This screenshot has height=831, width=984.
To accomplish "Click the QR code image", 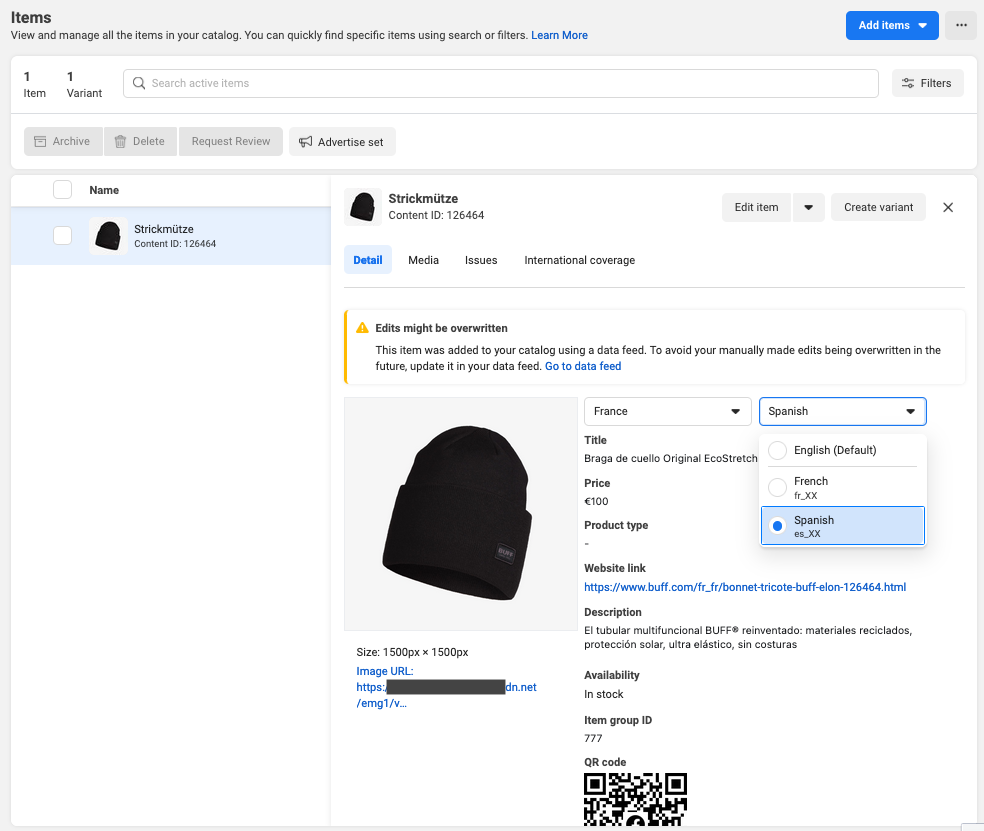I will (x=635, y=798).
